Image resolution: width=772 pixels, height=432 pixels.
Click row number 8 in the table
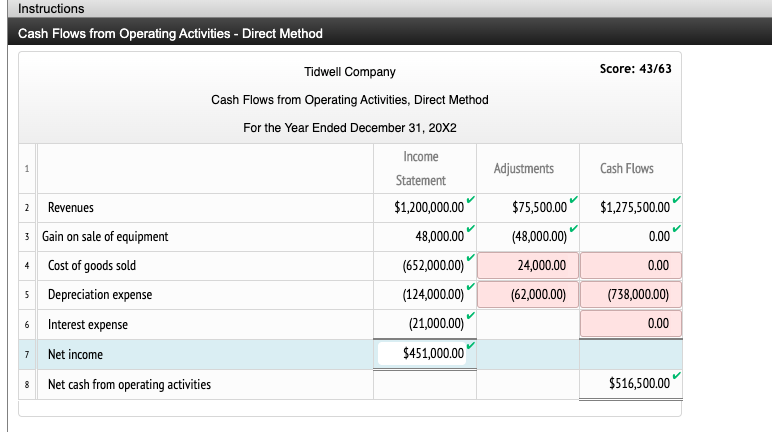tap(27, 385)
